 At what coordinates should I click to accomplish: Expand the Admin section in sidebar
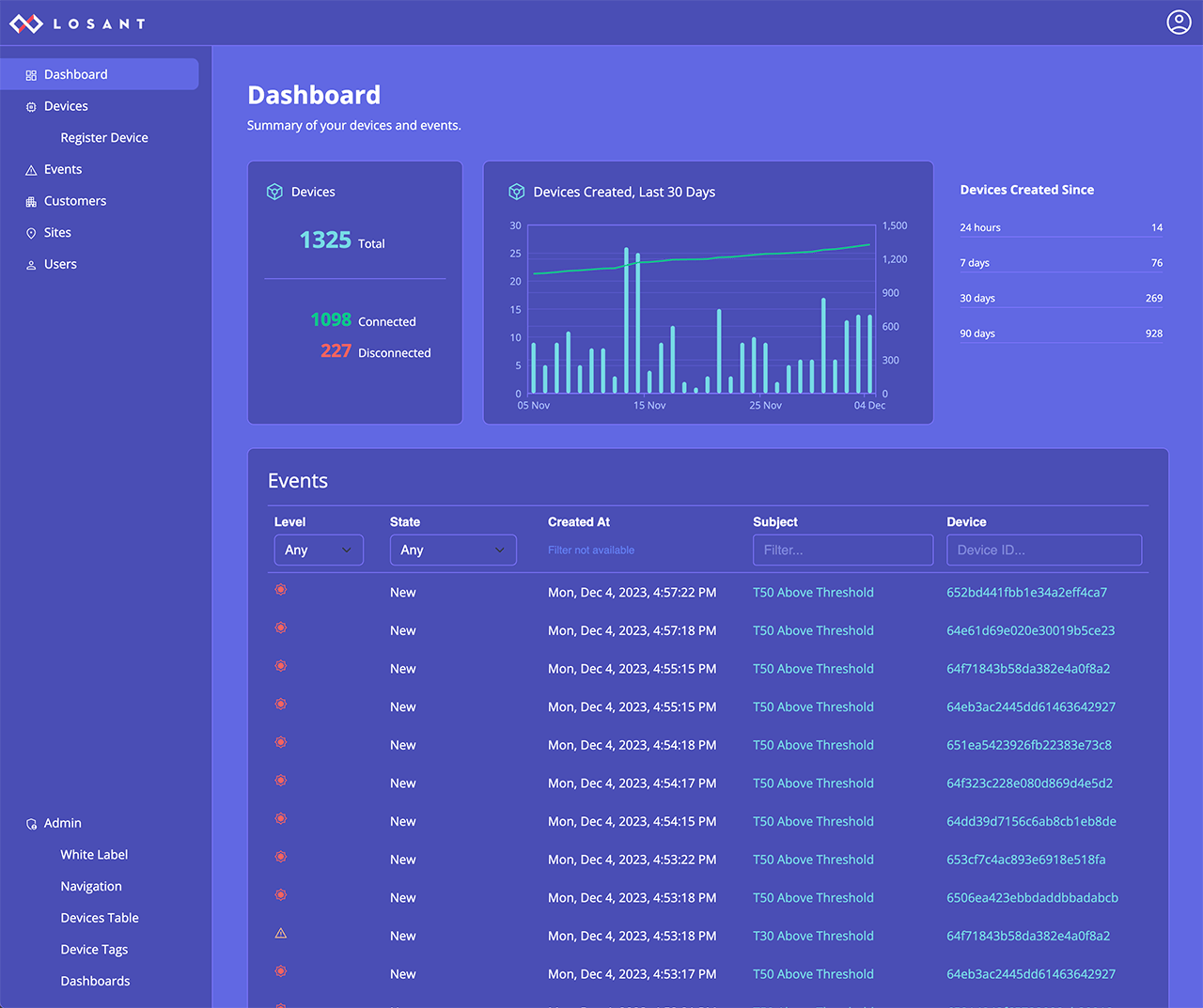tap(60, 822)
